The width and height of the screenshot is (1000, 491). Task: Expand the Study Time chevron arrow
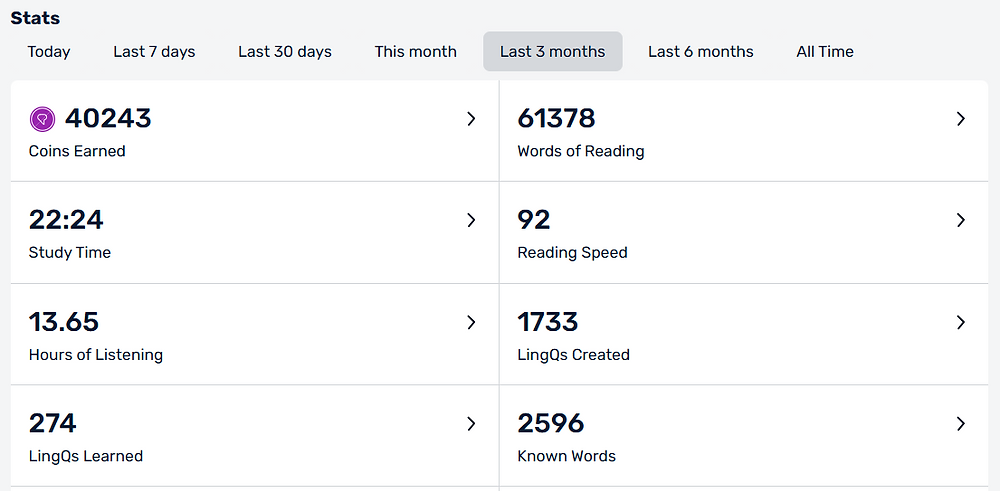471,220
